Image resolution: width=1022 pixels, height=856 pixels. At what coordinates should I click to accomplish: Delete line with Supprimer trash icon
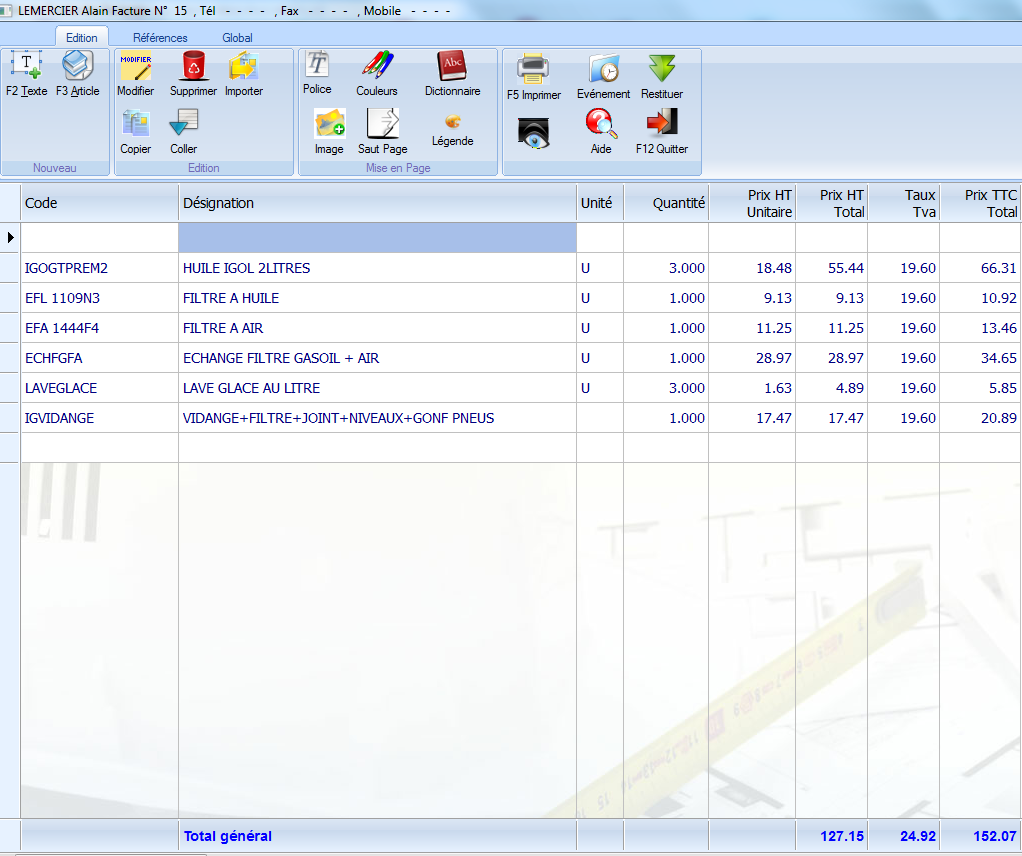coord(193,67)
